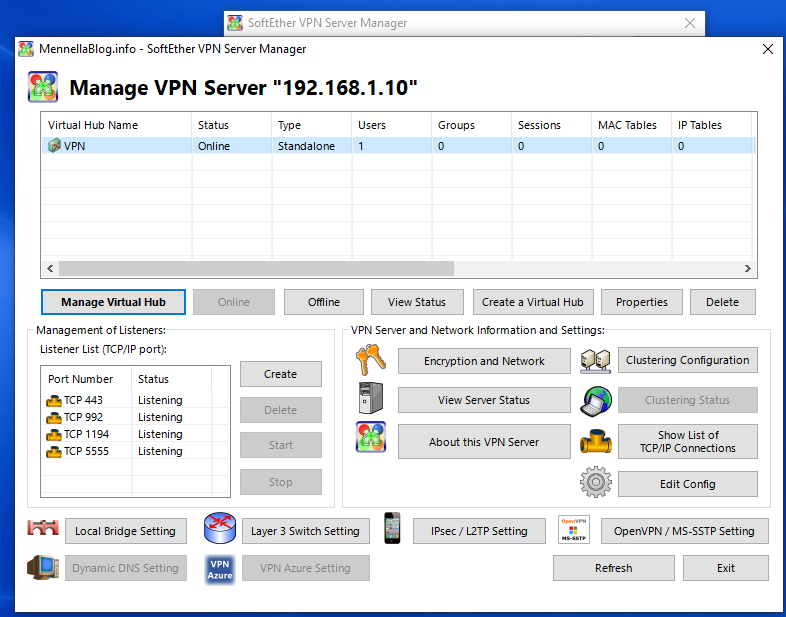
Task: Click the globe laptop icon beside Clustering Status
Action: pyautogui.click(x=596, y=400)
